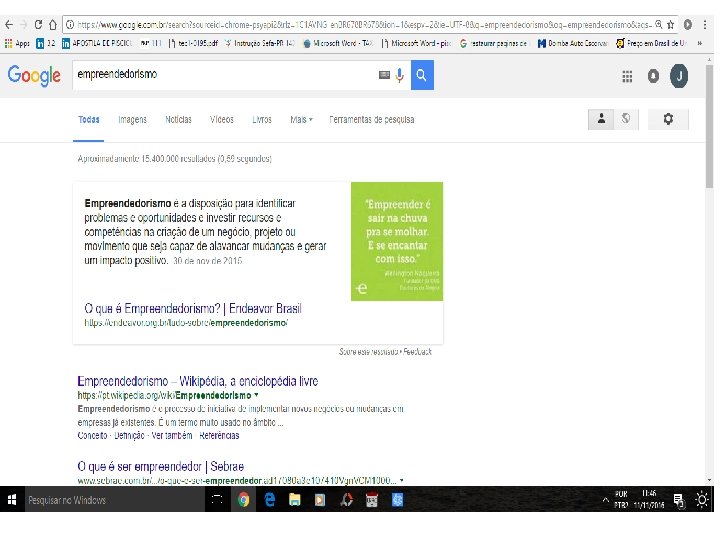Select the Todas search tab
720x540 pixels.
[89, 120]
